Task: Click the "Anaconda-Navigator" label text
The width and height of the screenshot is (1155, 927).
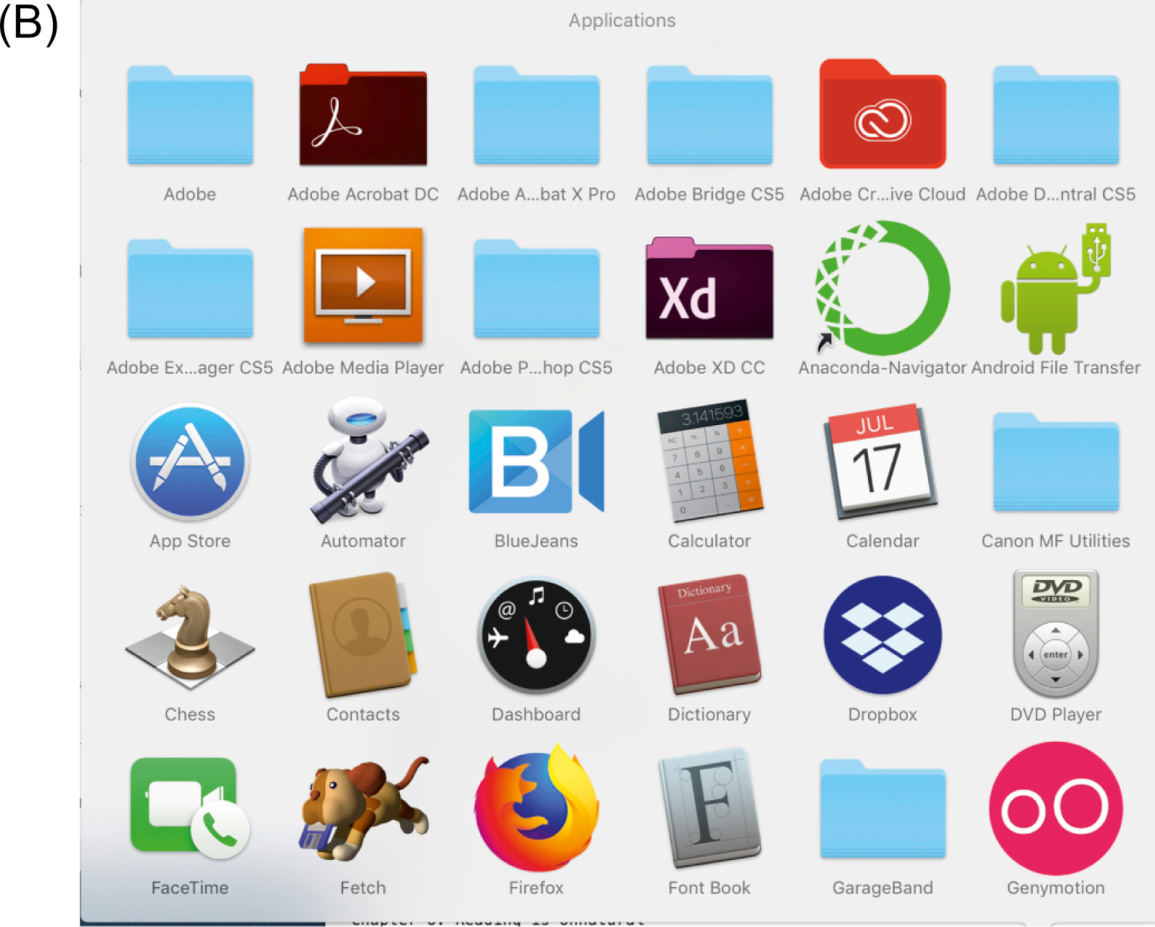Action: 882,368
